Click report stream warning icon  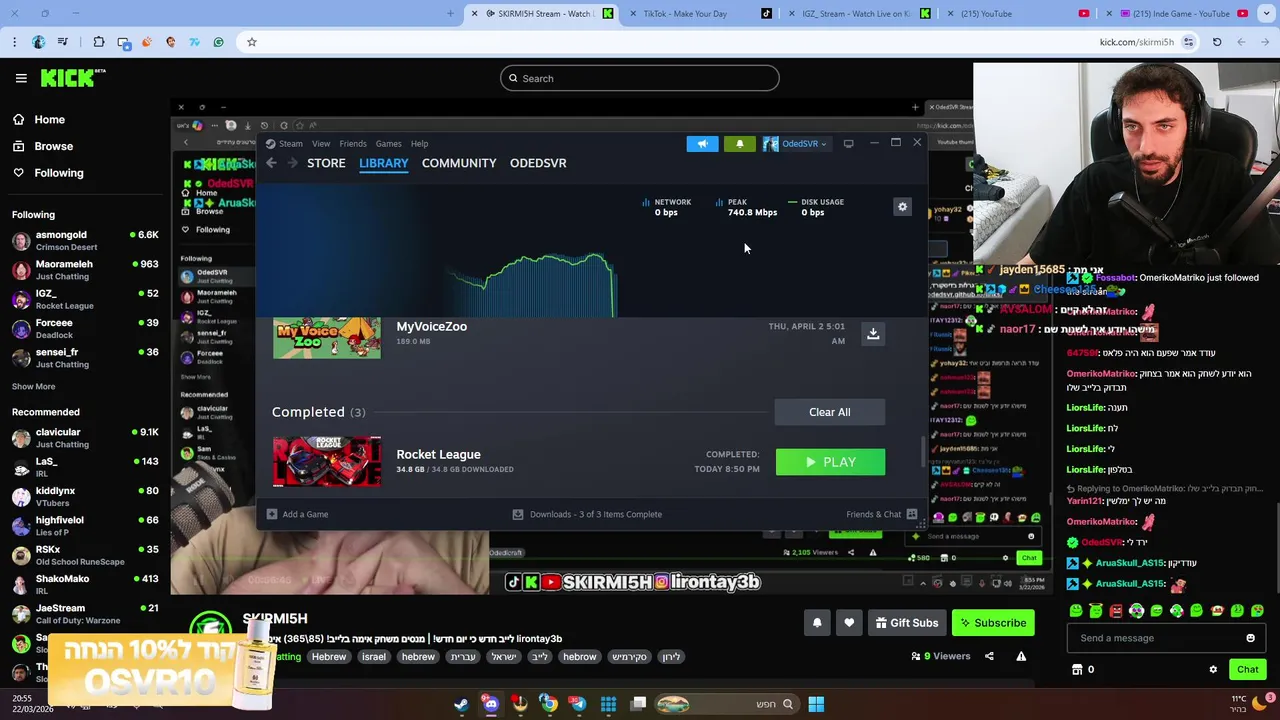tap(1021, 656)
